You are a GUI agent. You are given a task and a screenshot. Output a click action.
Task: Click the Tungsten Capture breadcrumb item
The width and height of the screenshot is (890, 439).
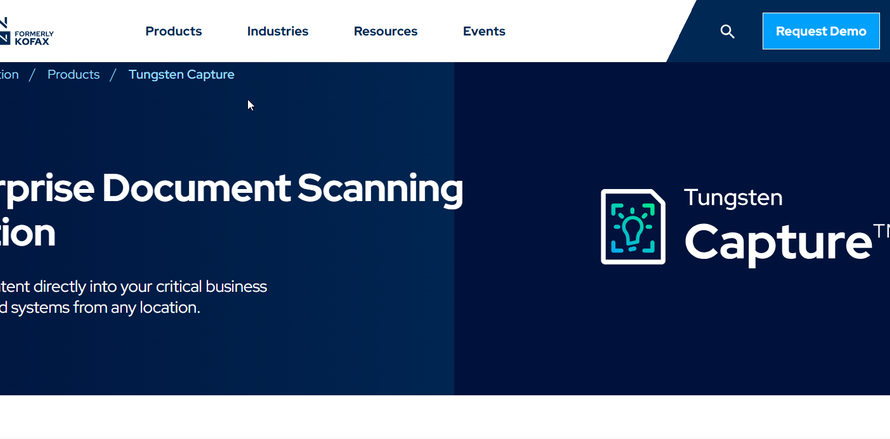pyautogui.click(x=181, y=75)
